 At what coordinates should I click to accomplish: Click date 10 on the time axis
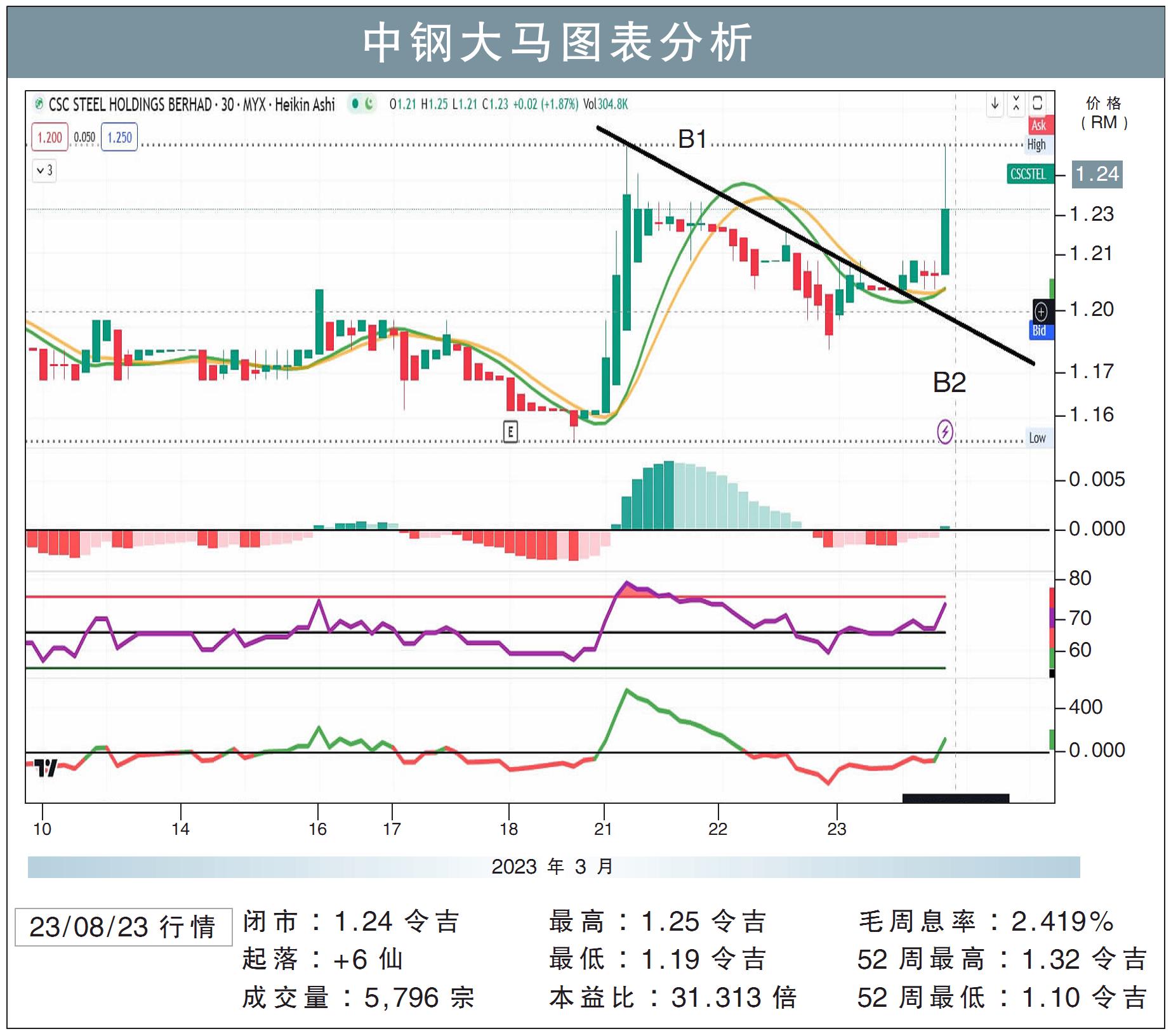(42, 829)
